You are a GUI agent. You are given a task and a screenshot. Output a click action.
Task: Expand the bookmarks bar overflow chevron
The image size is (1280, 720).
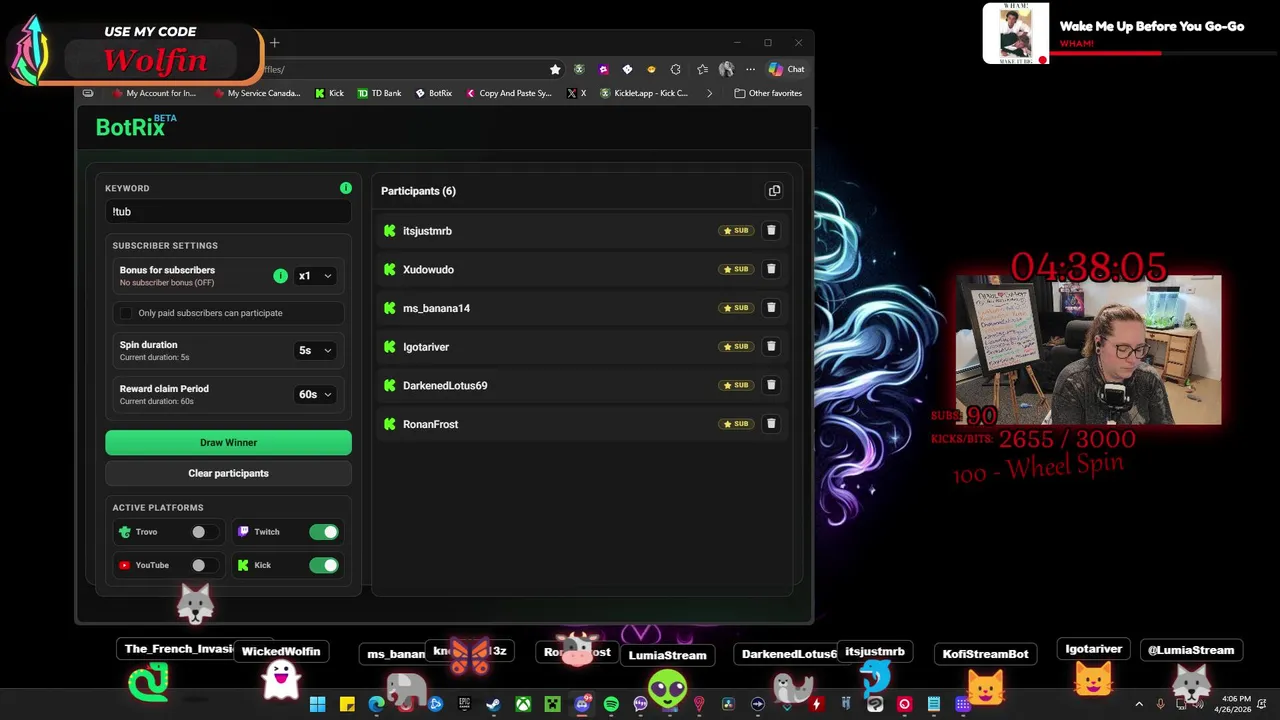click(x=709, y=93)
